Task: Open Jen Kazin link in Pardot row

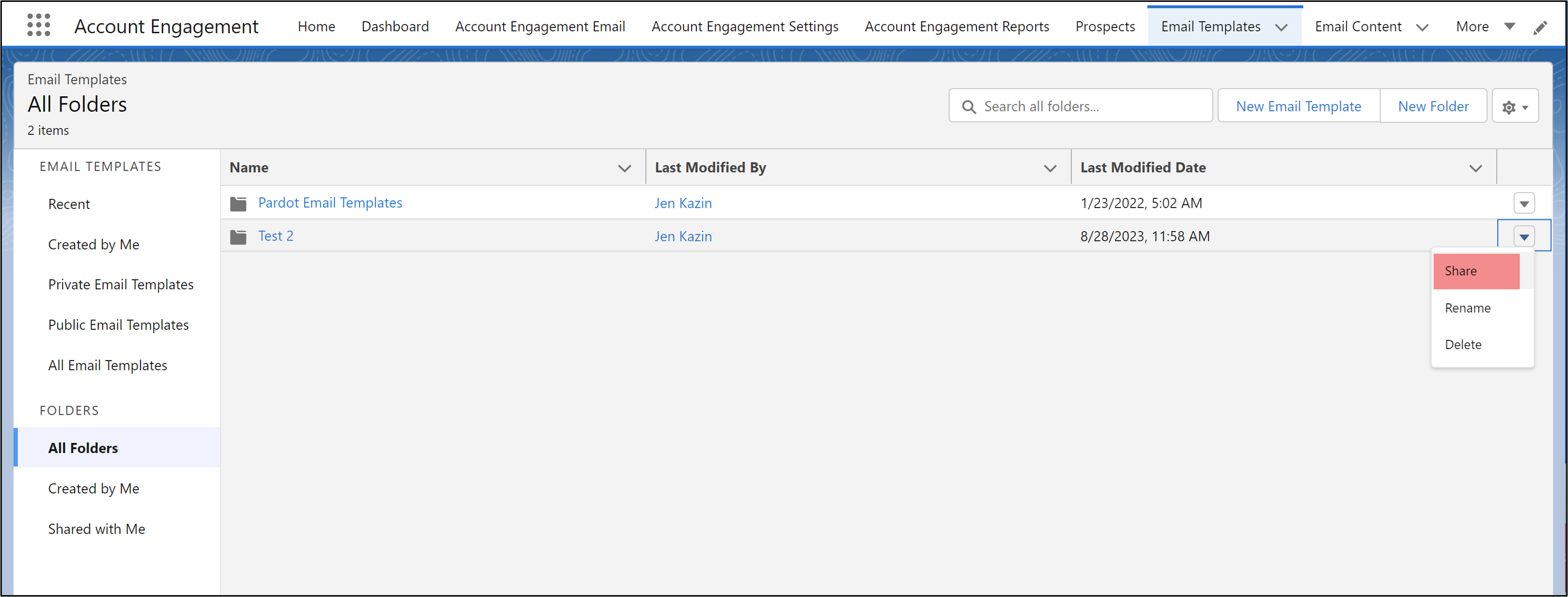Action: (683, 204)
